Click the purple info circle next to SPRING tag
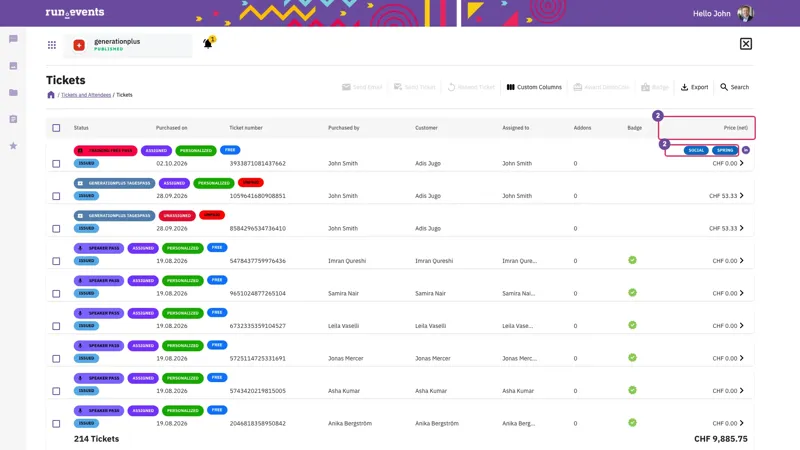The width and height of the screenshot is (800, 450). tap(745, 150)
